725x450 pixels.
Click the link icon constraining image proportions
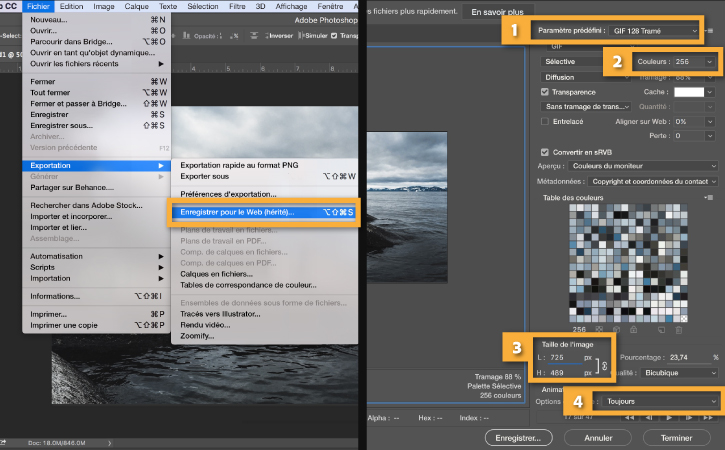605,365
